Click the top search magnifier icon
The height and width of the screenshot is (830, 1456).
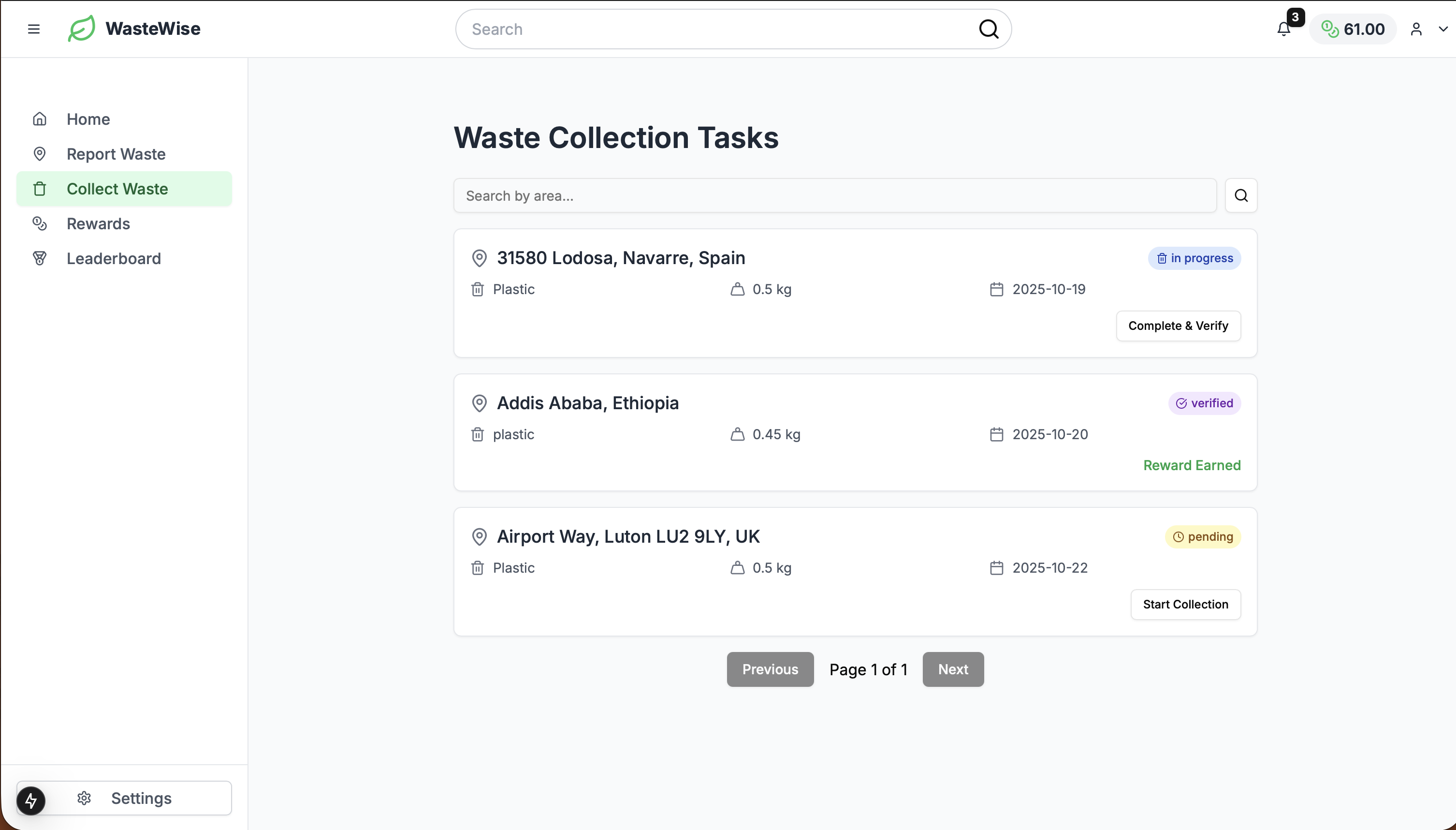989,29
